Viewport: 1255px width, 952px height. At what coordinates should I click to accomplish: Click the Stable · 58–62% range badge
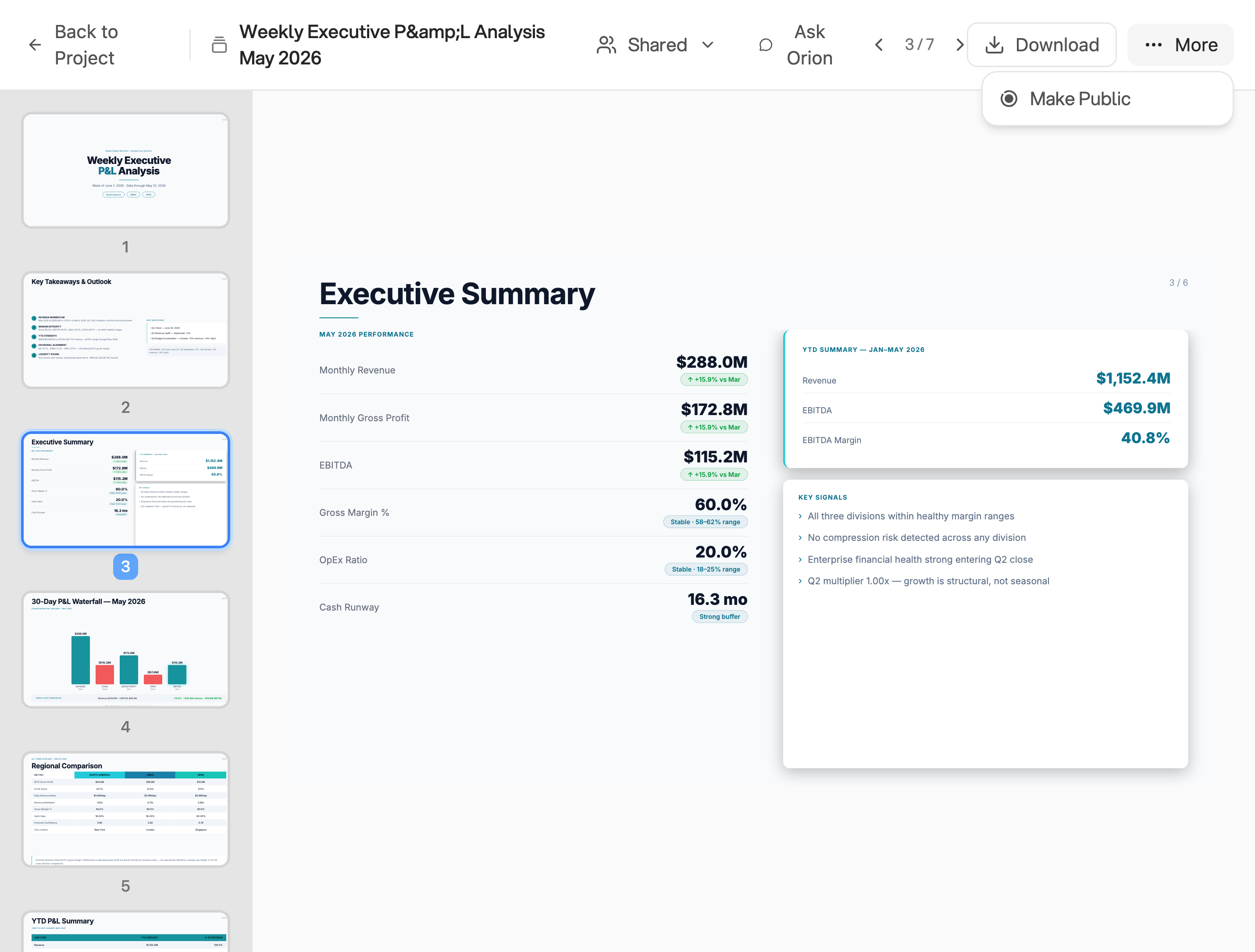click(x=705, y=522)
